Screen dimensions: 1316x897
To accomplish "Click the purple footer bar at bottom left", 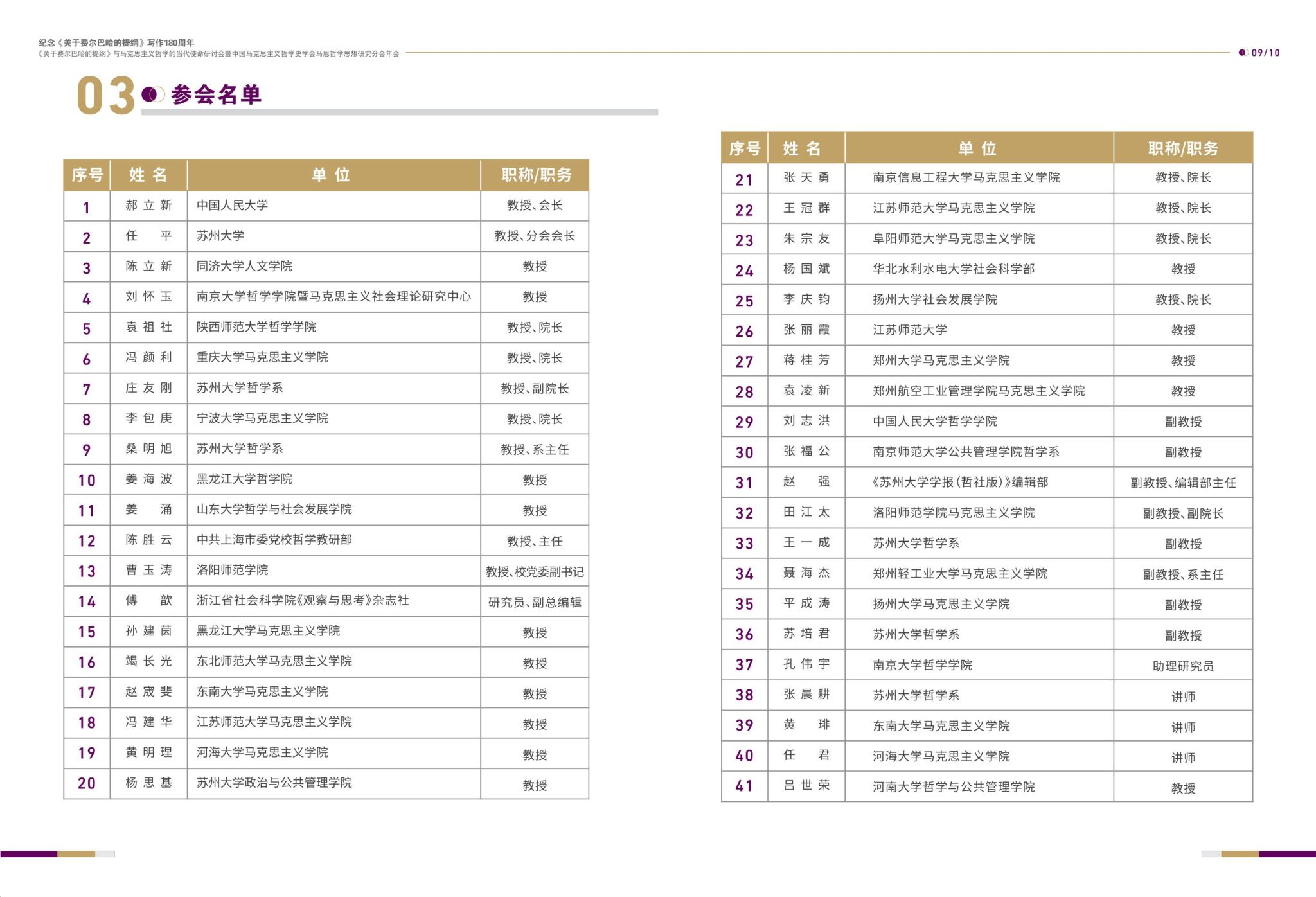I will 28,854.
